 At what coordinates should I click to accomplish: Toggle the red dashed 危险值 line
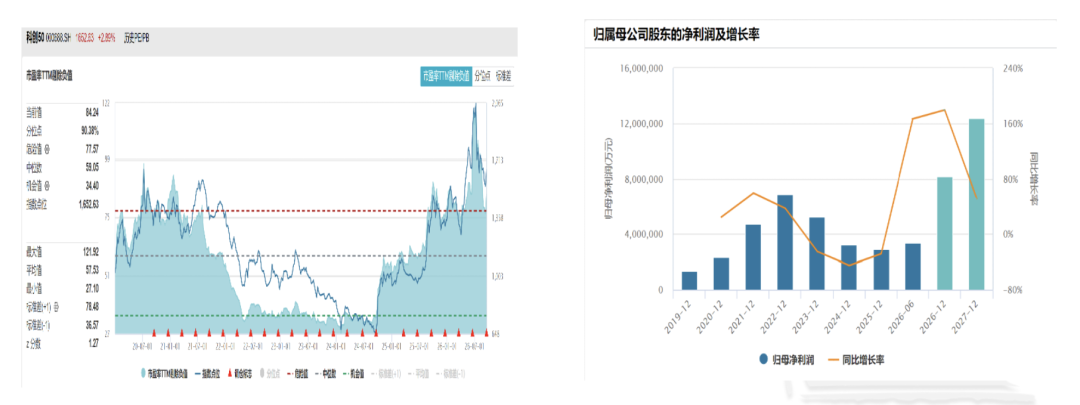tap(297, 373)
